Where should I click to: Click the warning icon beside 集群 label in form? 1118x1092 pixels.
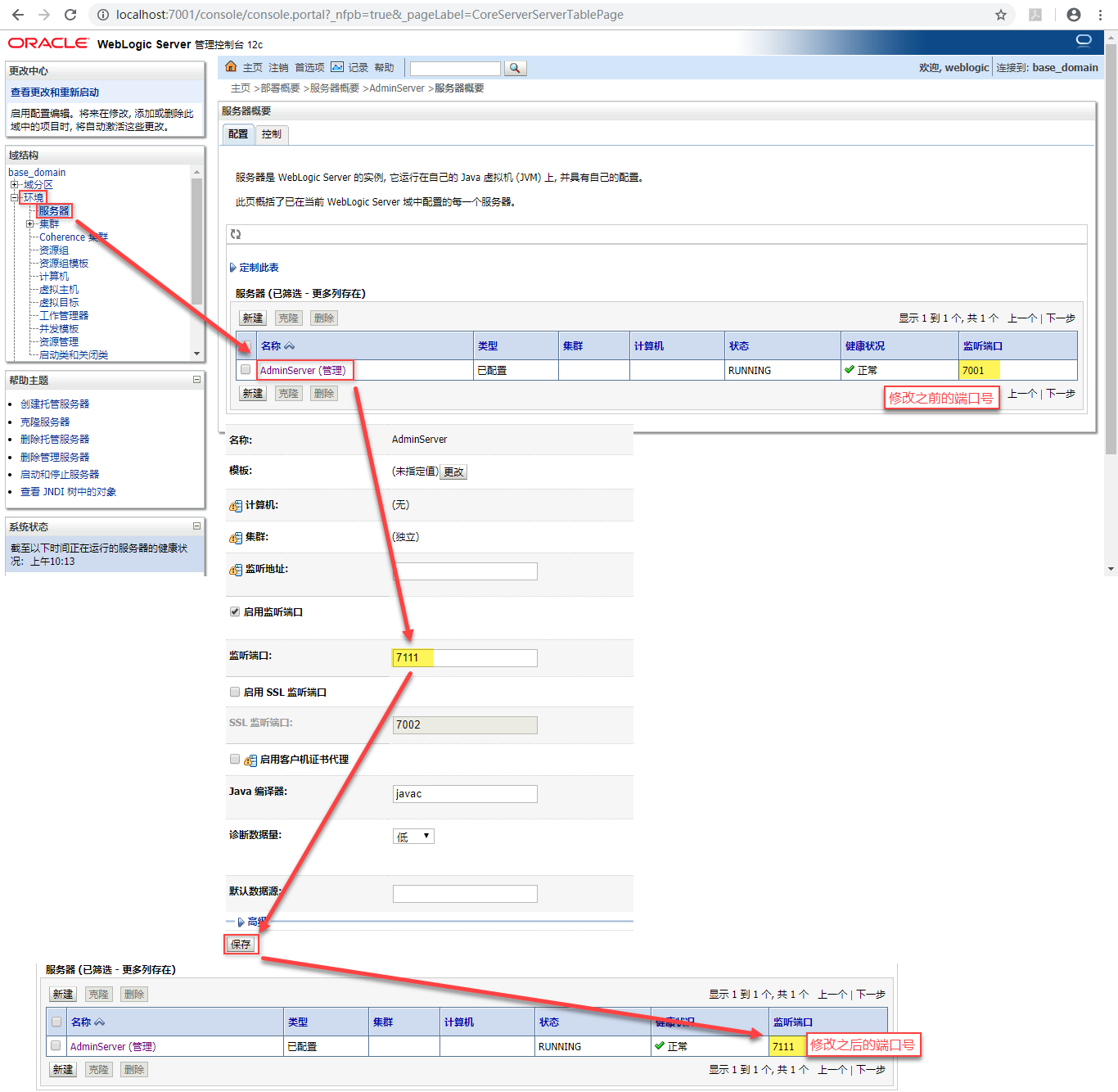tap(236, 538)
